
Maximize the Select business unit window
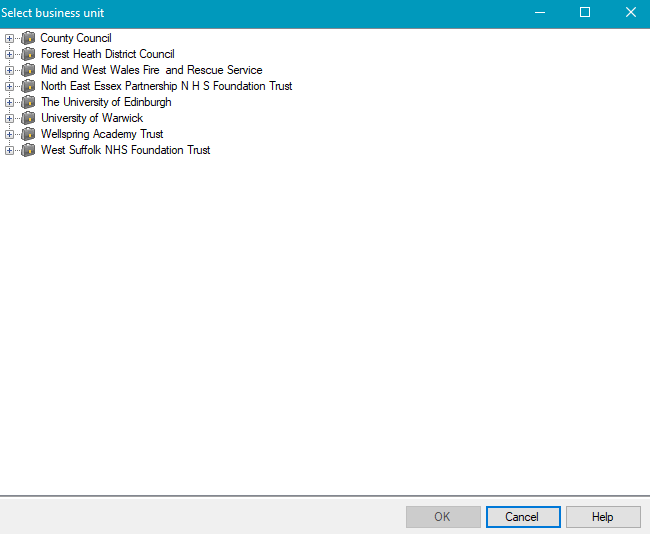click(585, 13)
